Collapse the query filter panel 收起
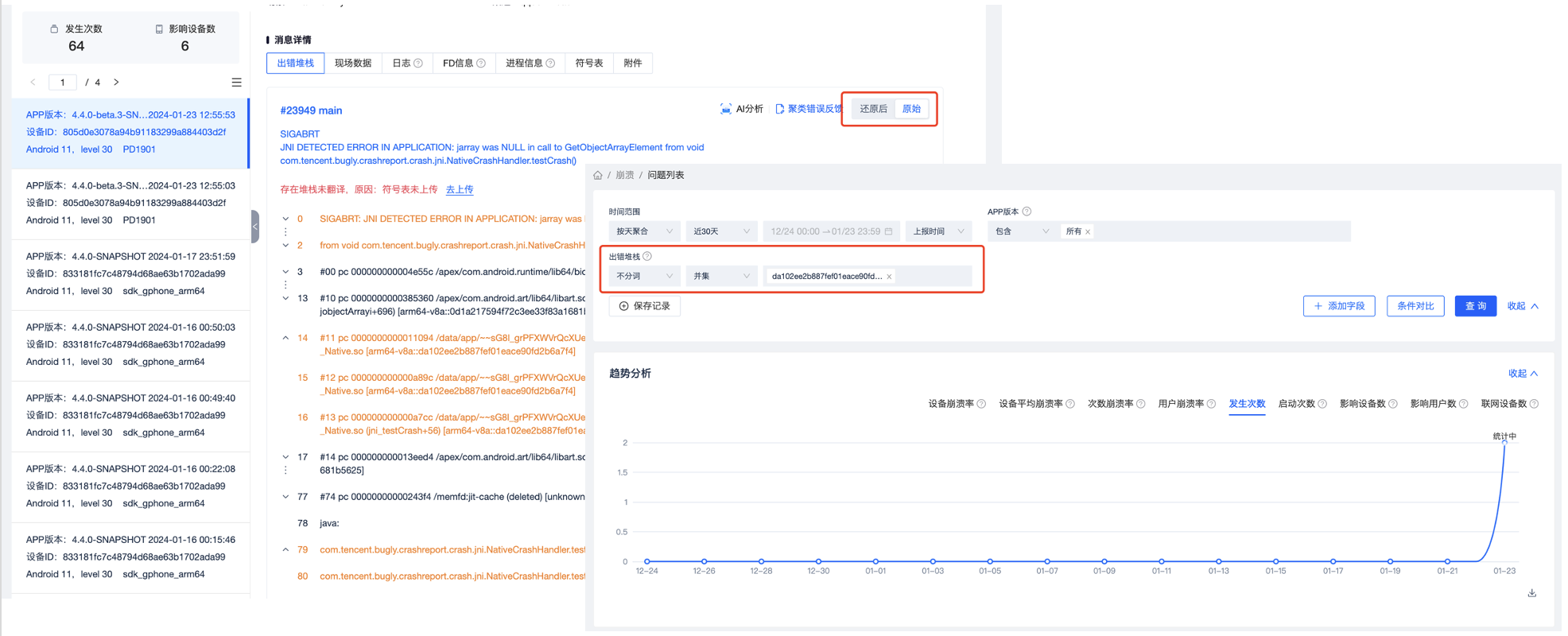Viewport: 1568px width, 636px height. coord(1523,306)
